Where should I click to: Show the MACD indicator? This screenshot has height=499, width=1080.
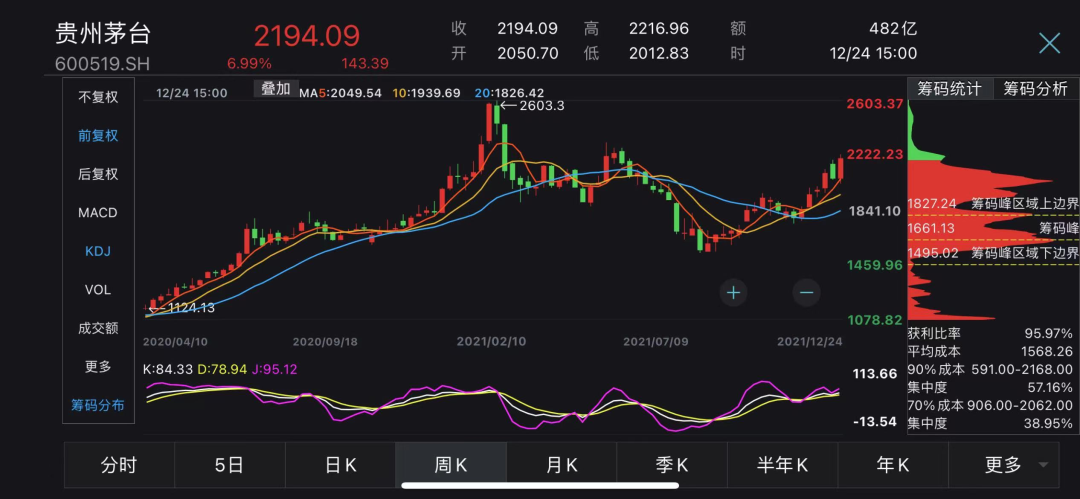click(x=98, y=213)
